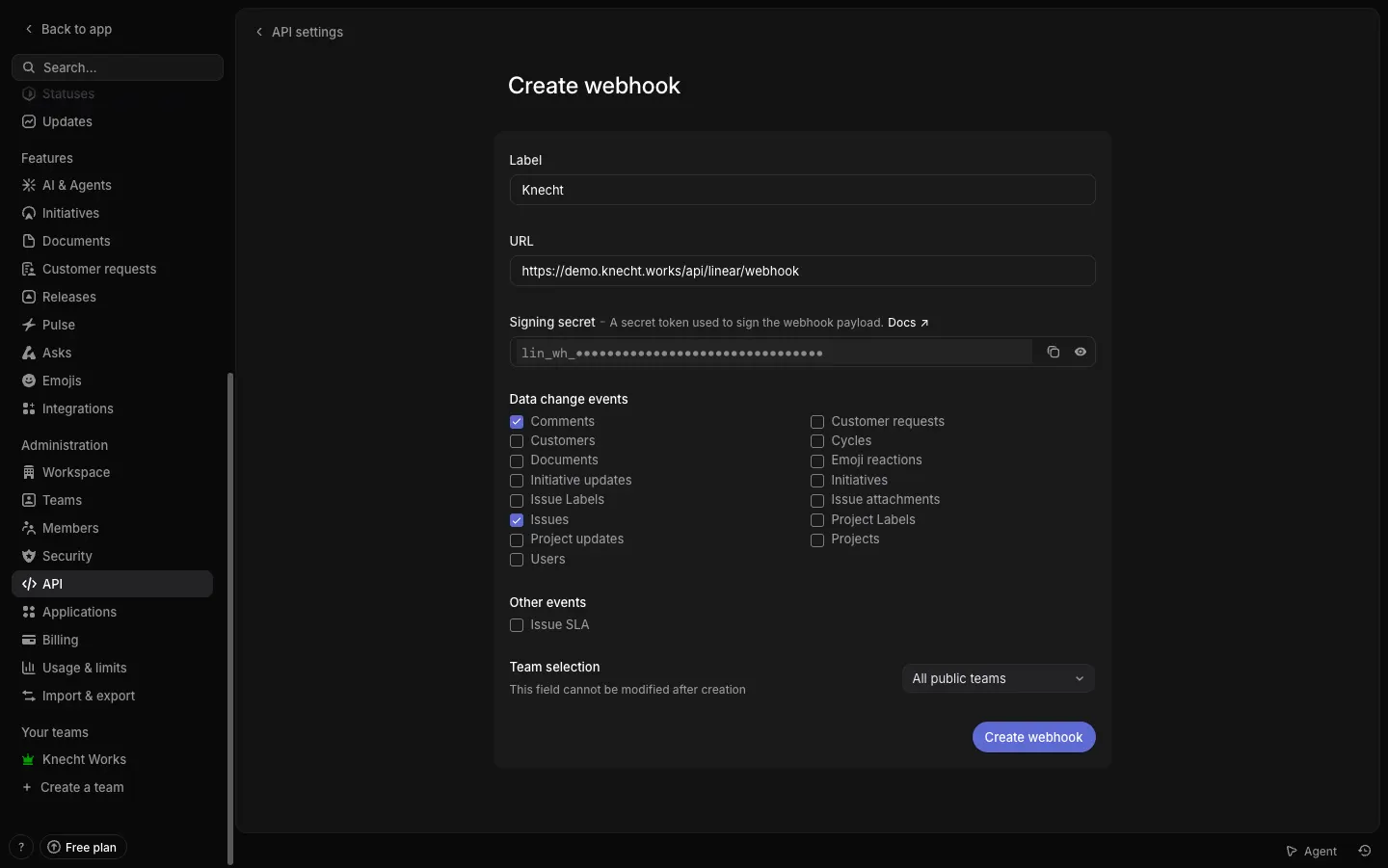Open Asks settings
The height and width of the screenshot is (868, 1388).
click(x=112, y=353)
